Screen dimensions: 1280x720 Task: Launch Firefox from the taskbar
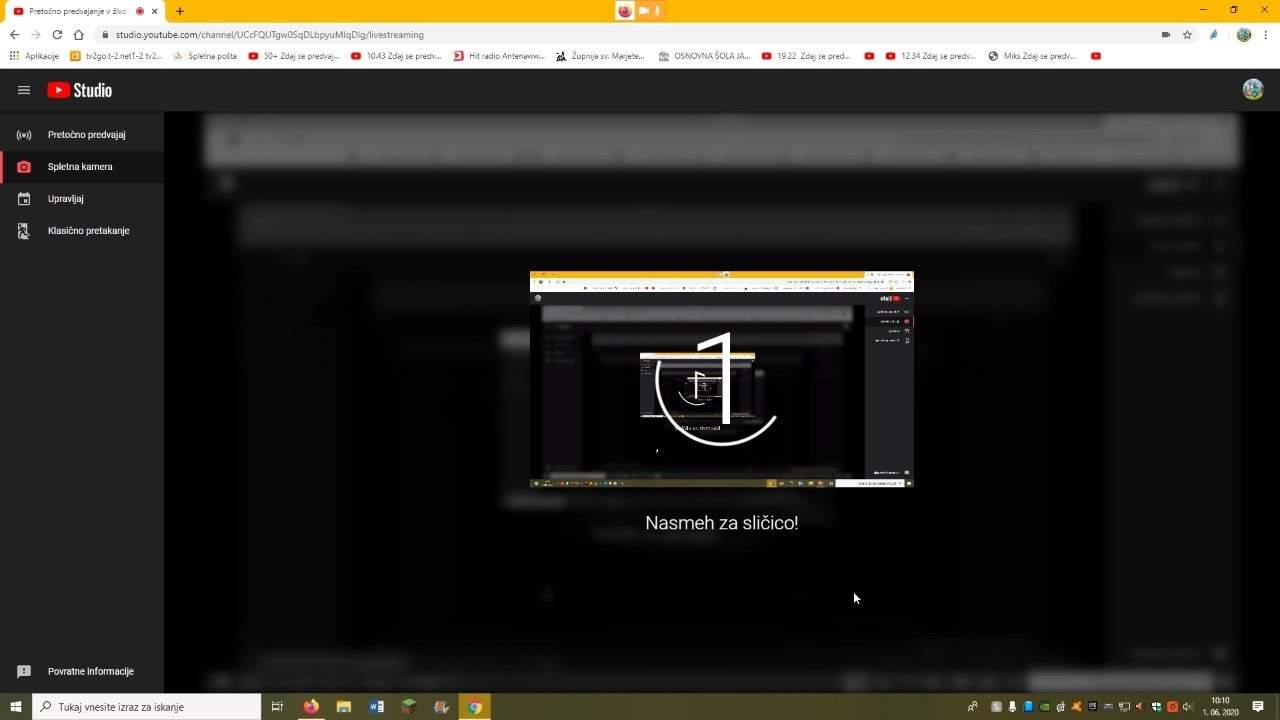(x=311, y=707)
